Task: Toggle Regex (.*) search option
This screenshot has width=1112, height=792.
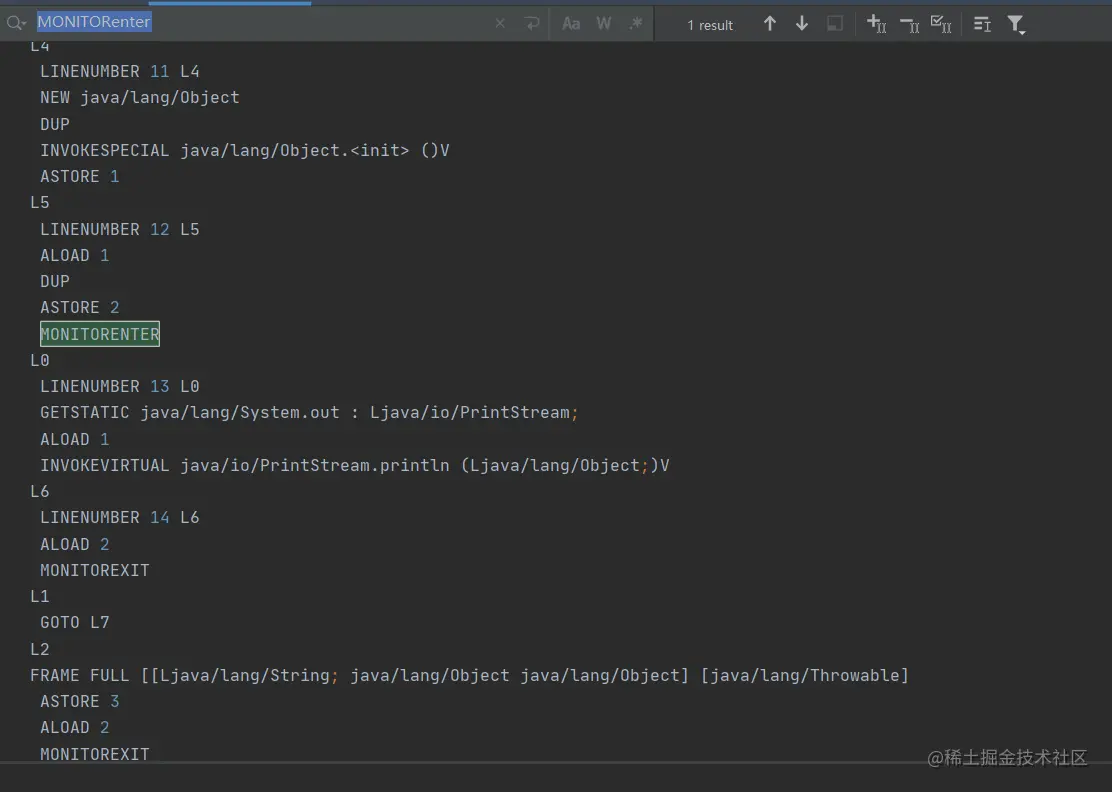Action: click(635, 24)
